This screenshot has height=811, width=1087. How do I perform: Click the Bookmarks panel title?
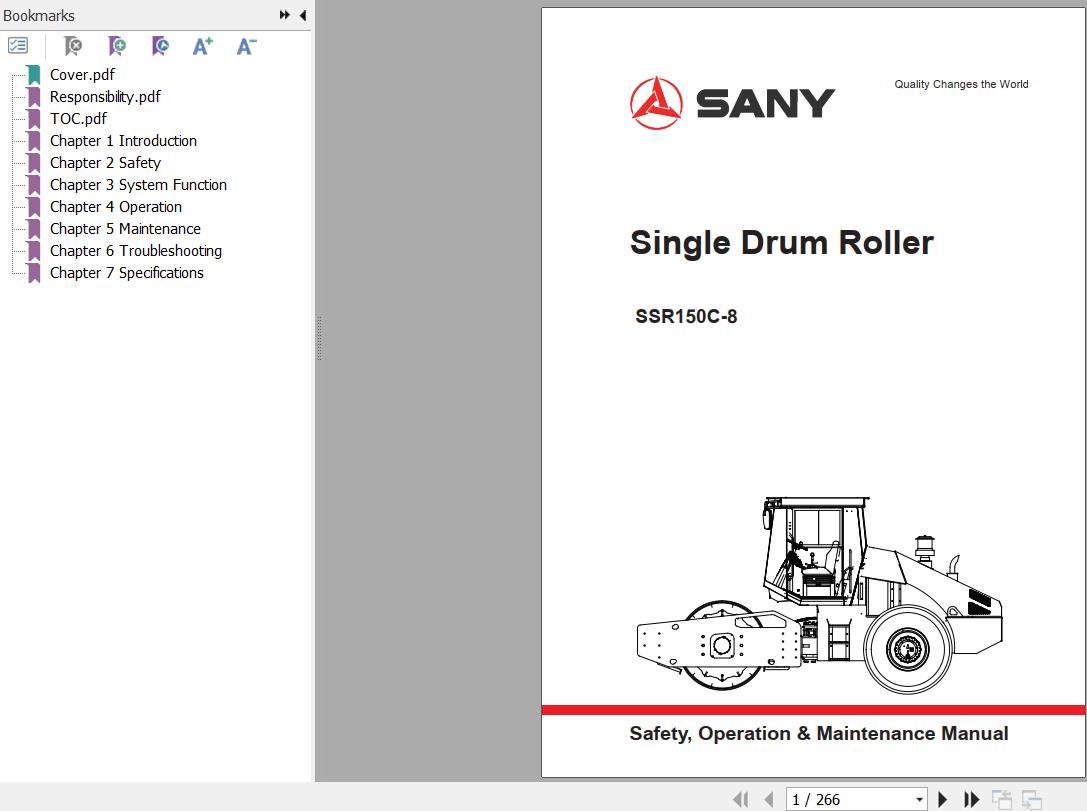click(39, 15)
